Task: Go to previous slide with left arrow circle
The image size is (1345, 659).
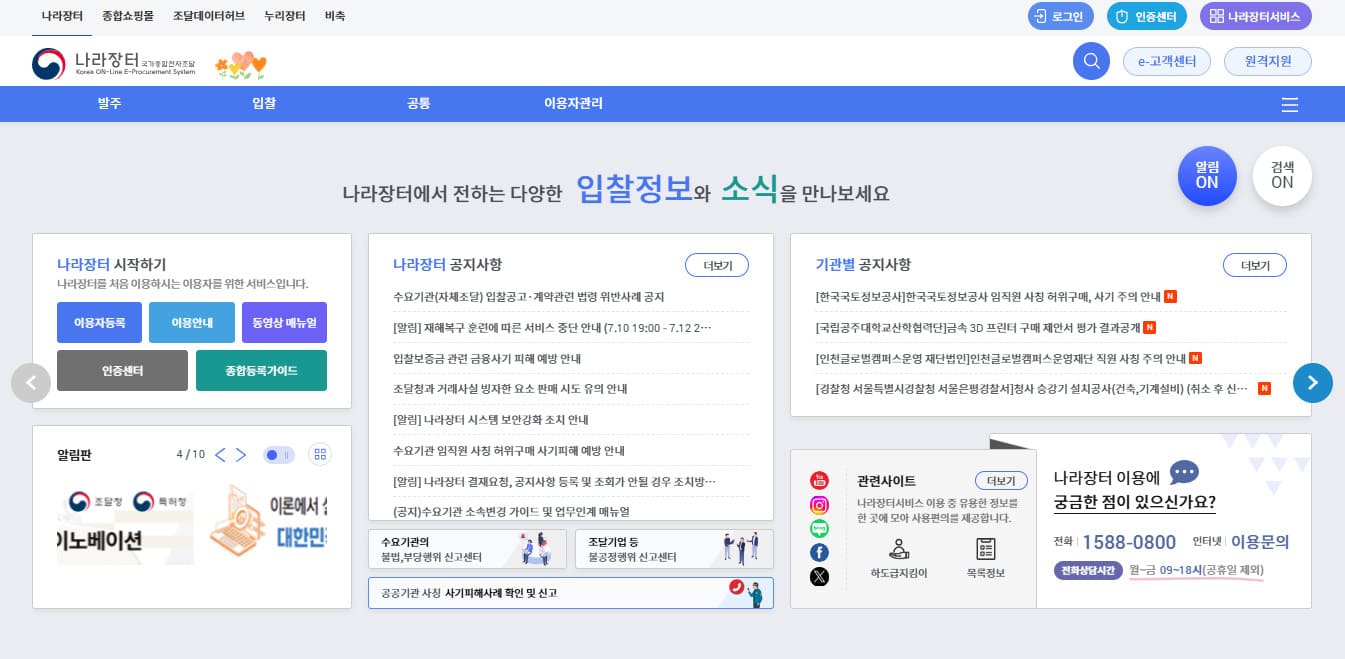Action: (x=31, y=382)
